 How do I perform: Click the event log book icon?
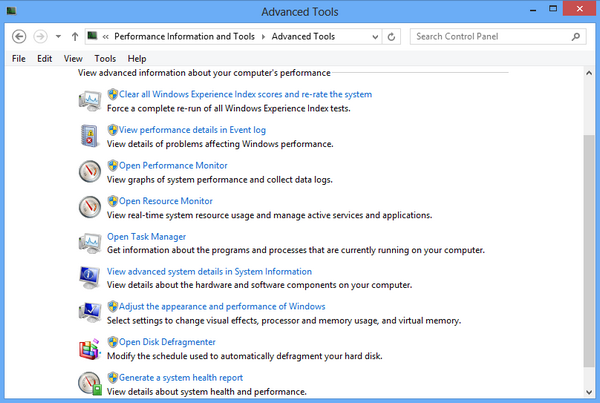tap(89, 136)
